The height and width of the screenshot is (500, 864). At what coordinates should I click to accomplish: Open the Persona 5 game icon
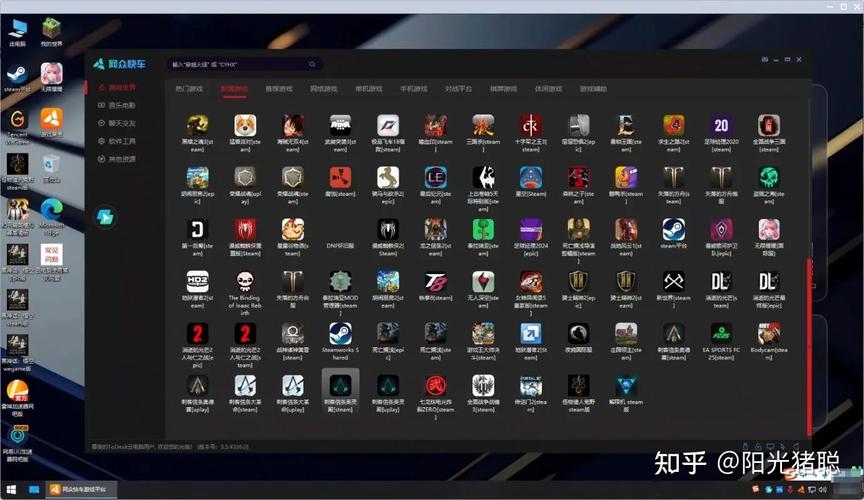[531, 281]
